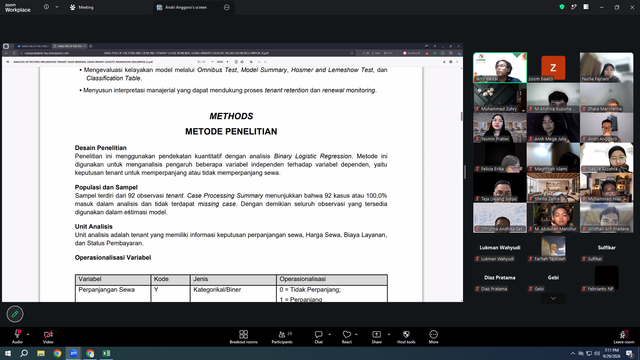Select Sheilla Zahra video tile

tap(553, 188)
